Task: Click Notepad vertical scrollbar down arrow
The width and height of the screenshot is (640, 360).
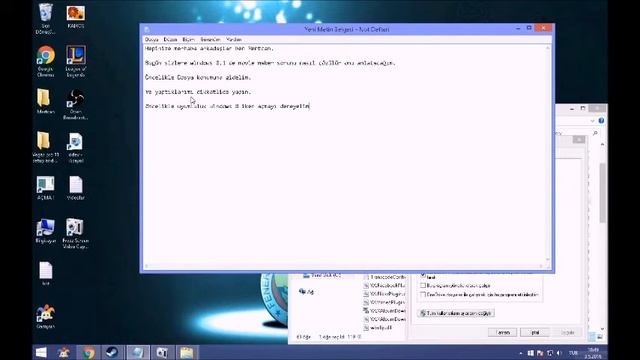Action: (x=548, y=260)
